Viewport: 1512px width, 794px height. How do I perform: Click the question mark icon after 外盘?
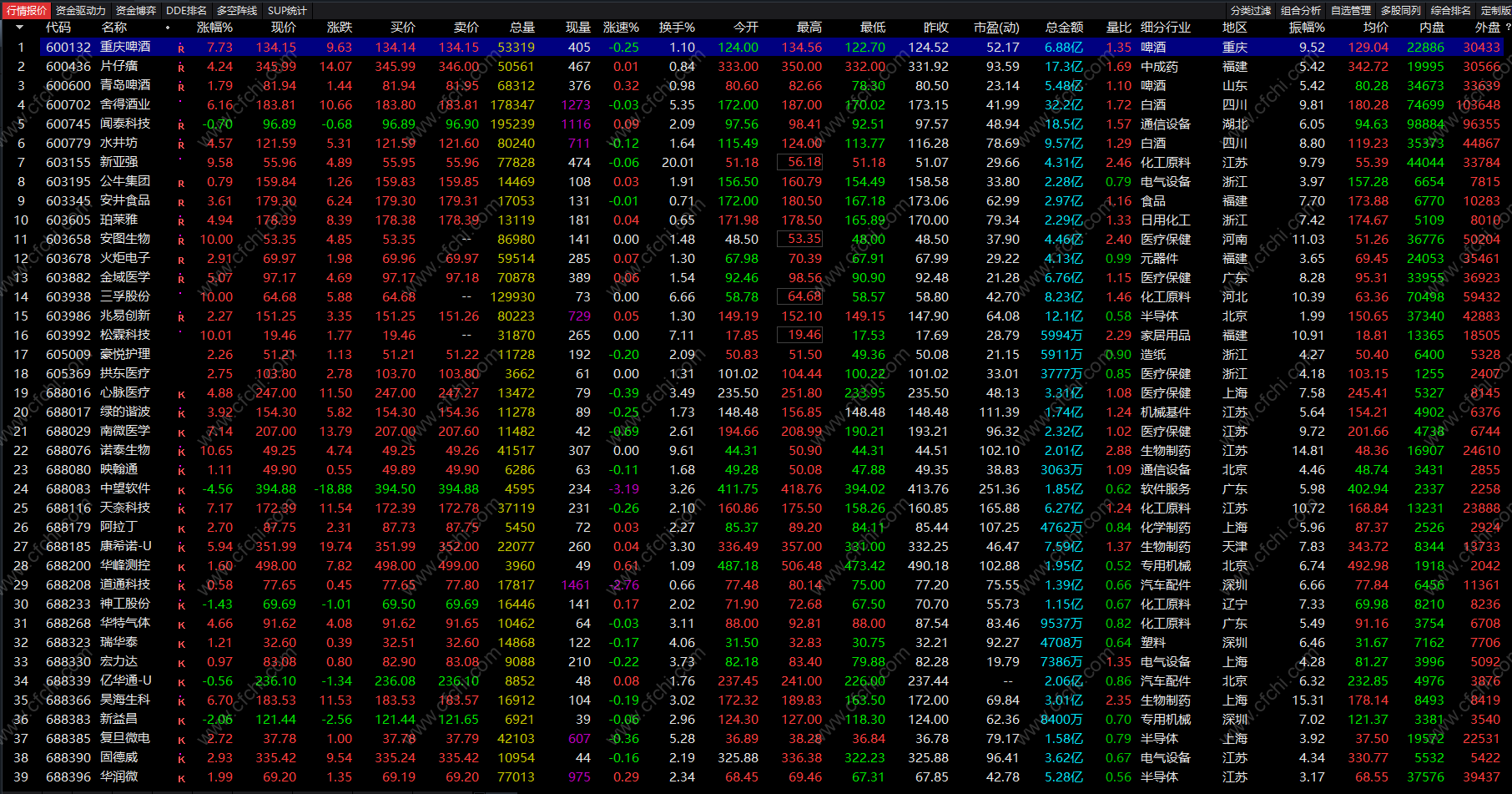(x=1508, y=28)
